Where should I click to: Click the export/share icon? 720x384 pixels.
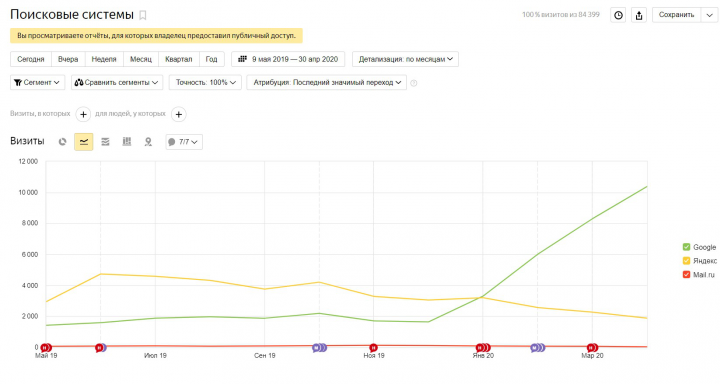pyautogui.click(x=639, y=15)
